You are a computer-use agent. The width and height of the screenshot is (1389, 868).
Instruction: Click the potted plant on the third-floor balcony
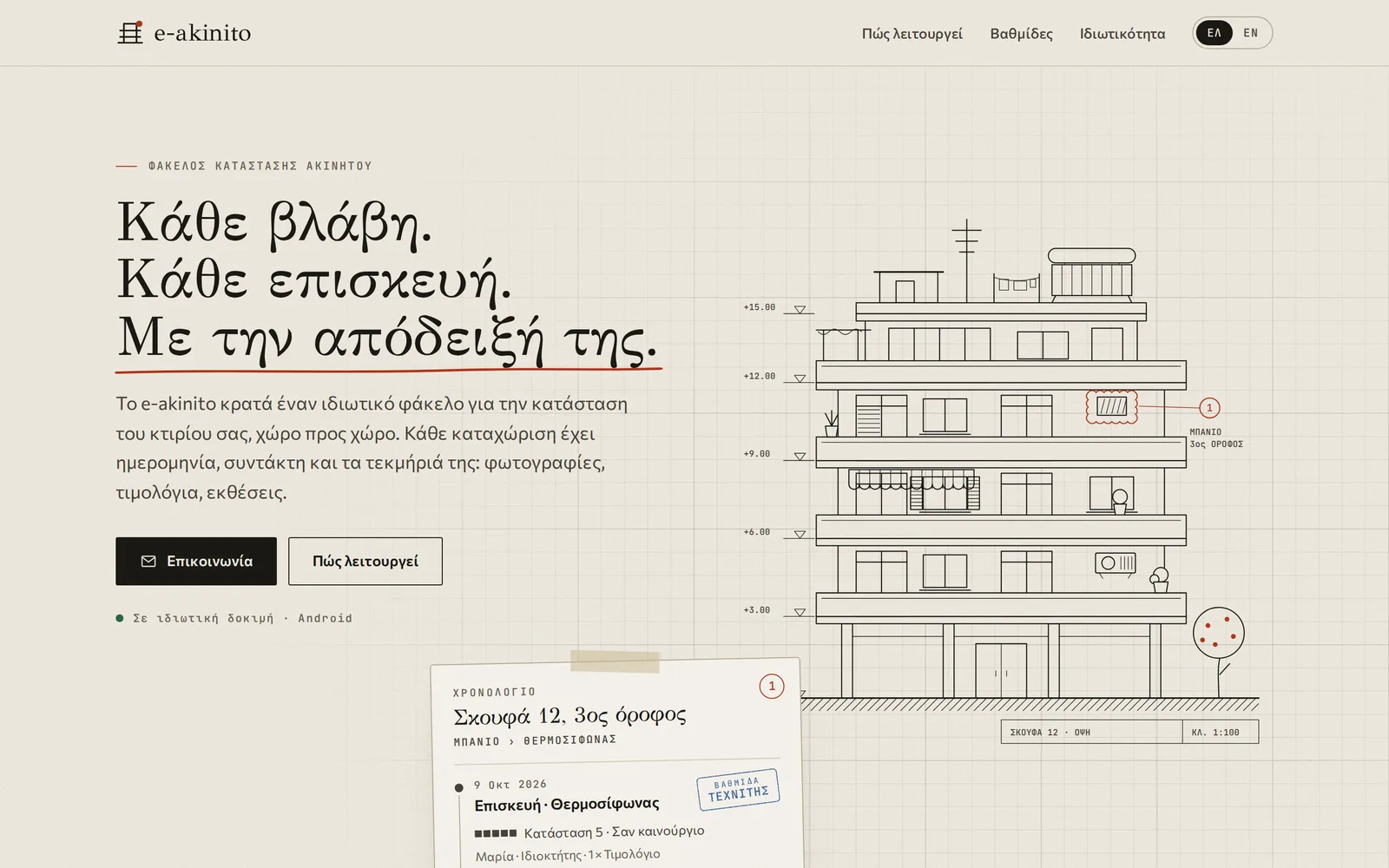[x=832, y=424]
